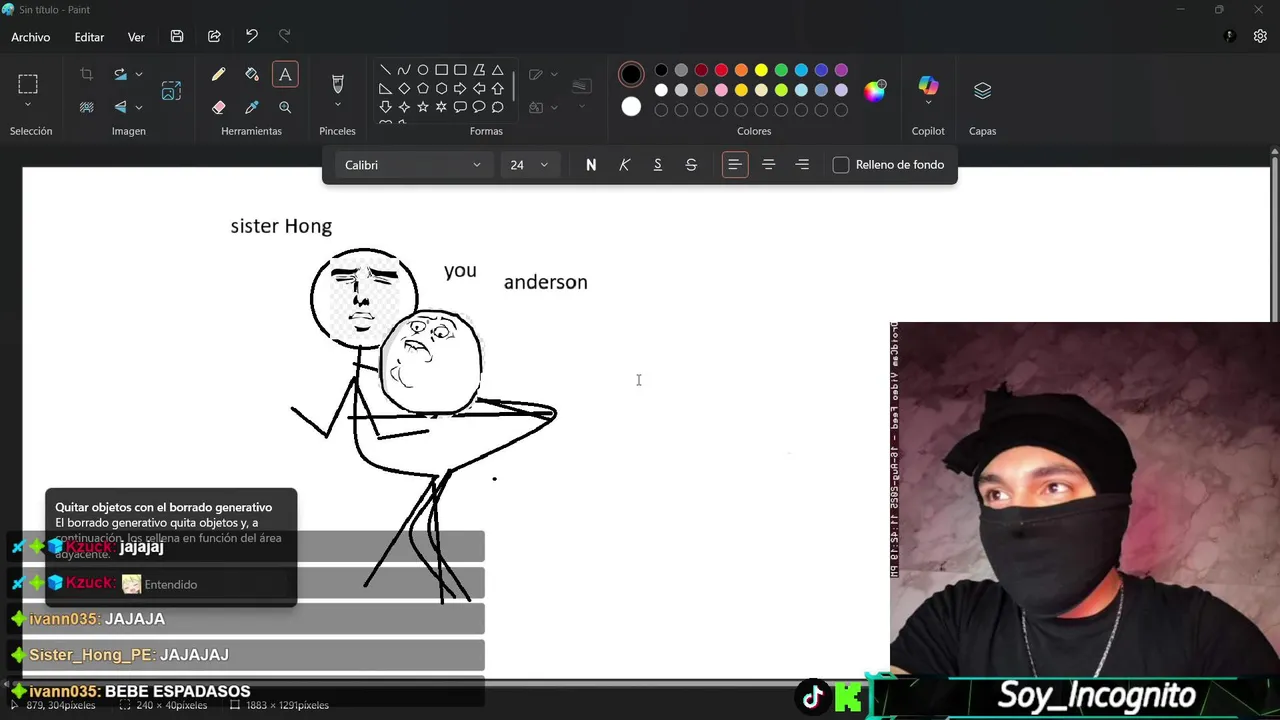Image resolution: width=1280 pixels, height=720 pixels.
Task: Open the shape size thickness control
Action: (x=582, y=86)
